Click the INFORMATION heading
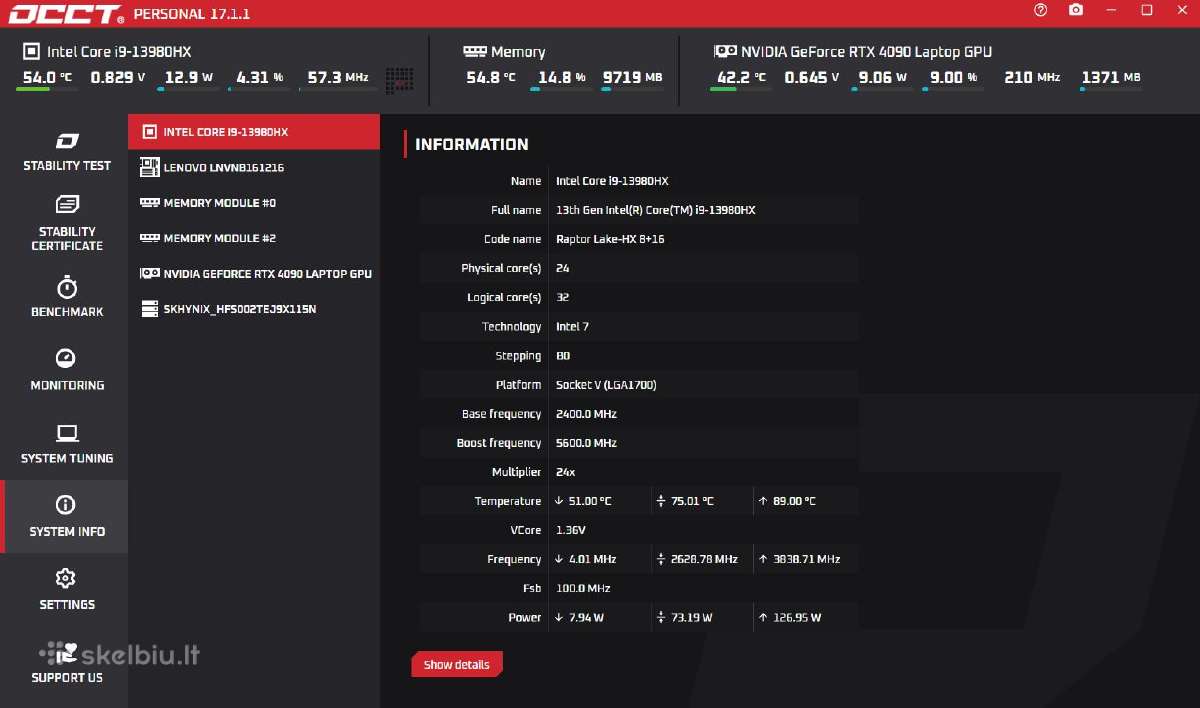The height and width of the screenshot is (708, 1200). [472, 144]
